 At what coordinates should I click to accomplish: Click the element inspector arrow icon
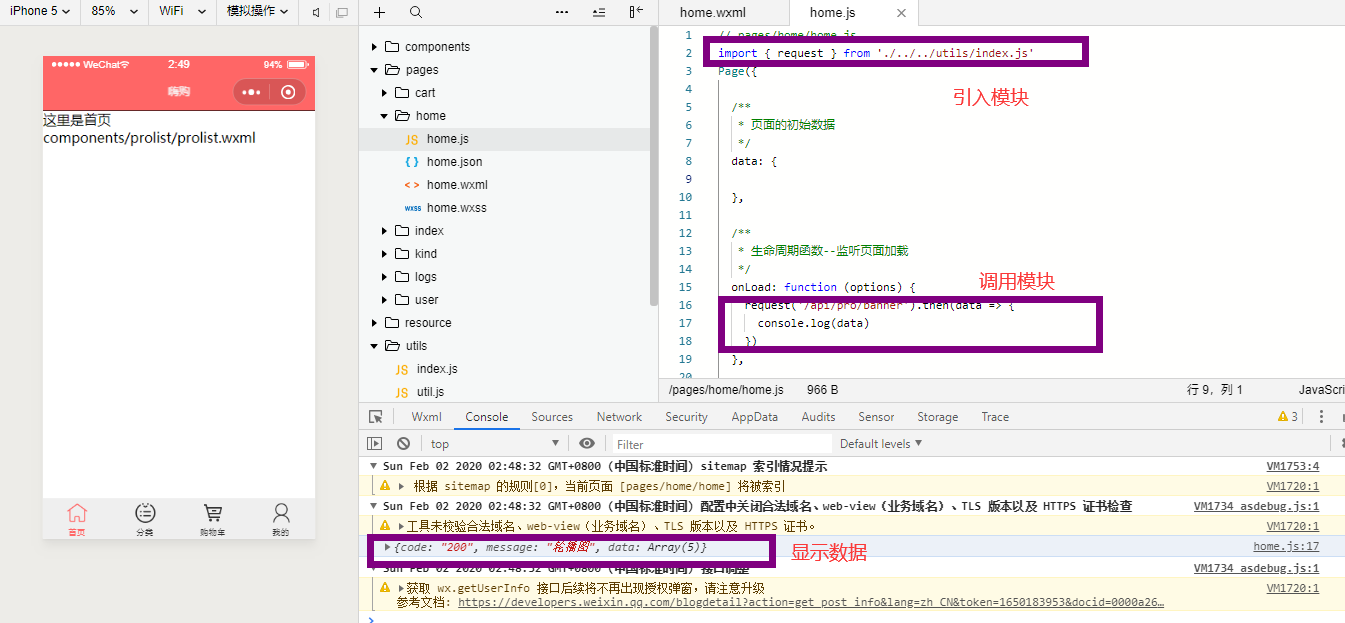376,417
